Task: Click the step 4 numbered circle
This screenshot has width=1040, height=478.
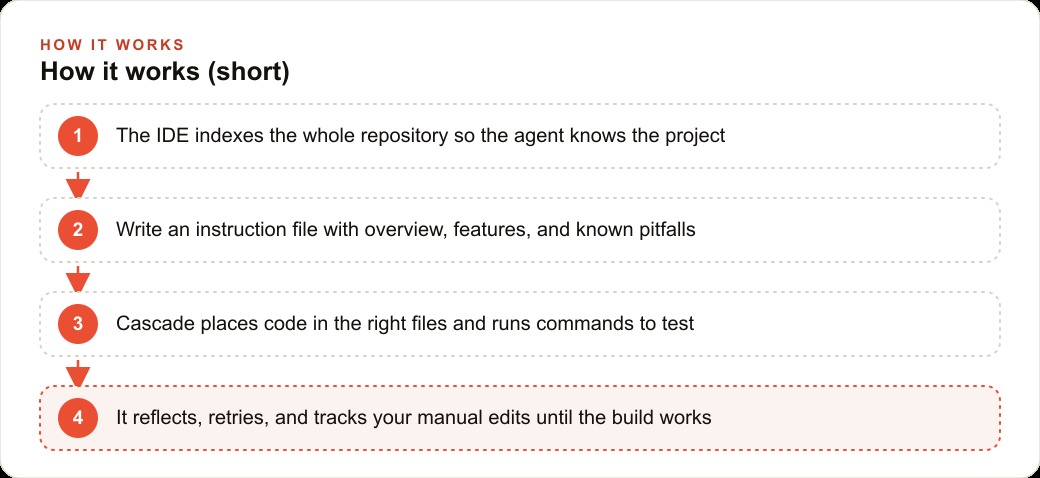Action: pyautogui.click(x=78, y=418)
